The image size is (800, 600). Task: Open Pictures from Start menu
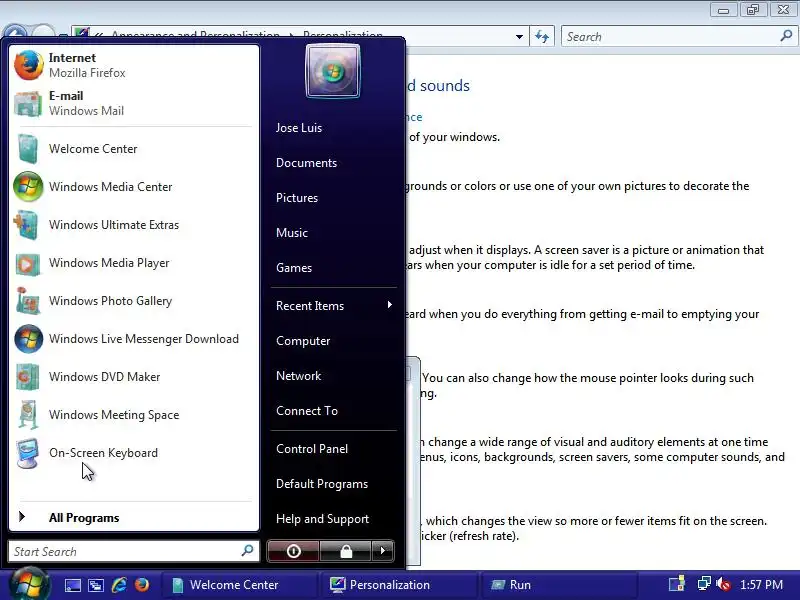[296, 198]
